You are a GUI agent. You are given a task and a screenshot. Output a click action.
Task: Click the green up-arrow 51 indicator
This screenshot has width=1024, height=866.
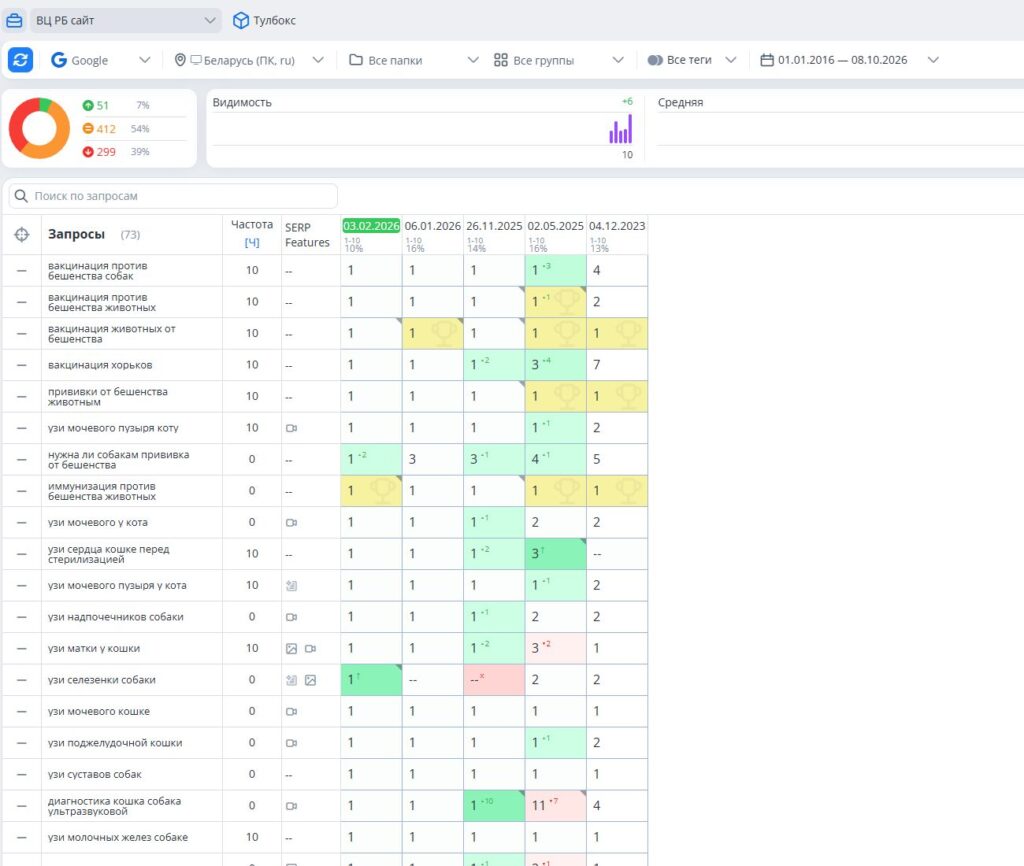click(95, 105)
